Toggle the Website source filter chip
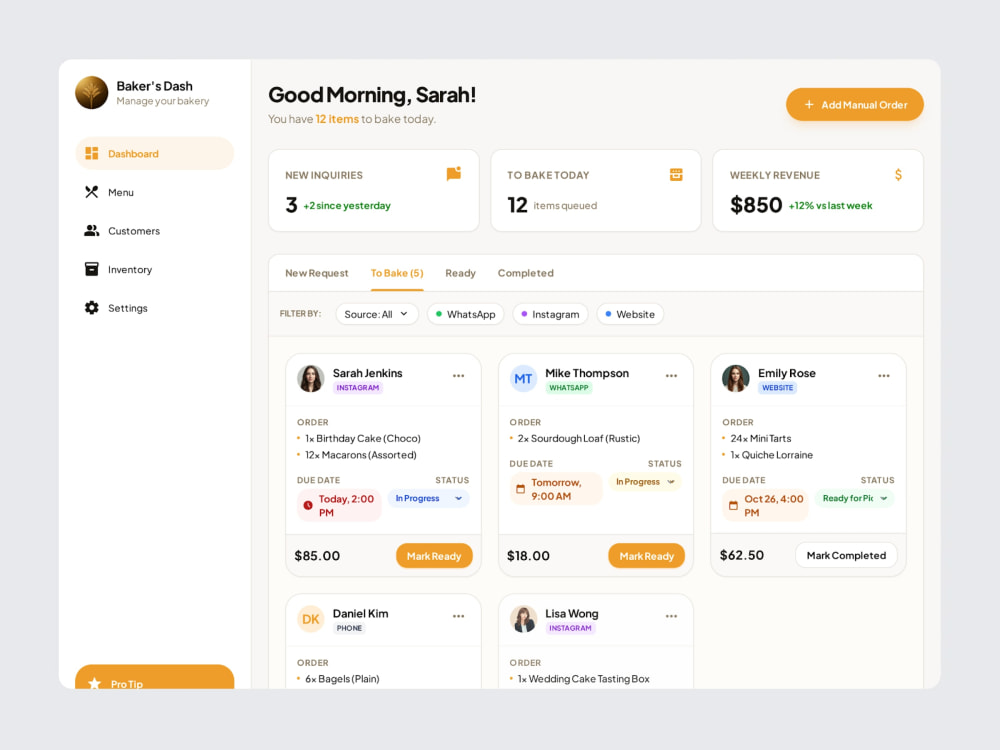This screenshot has height=750, width=1000. click(x=629, y=314)
